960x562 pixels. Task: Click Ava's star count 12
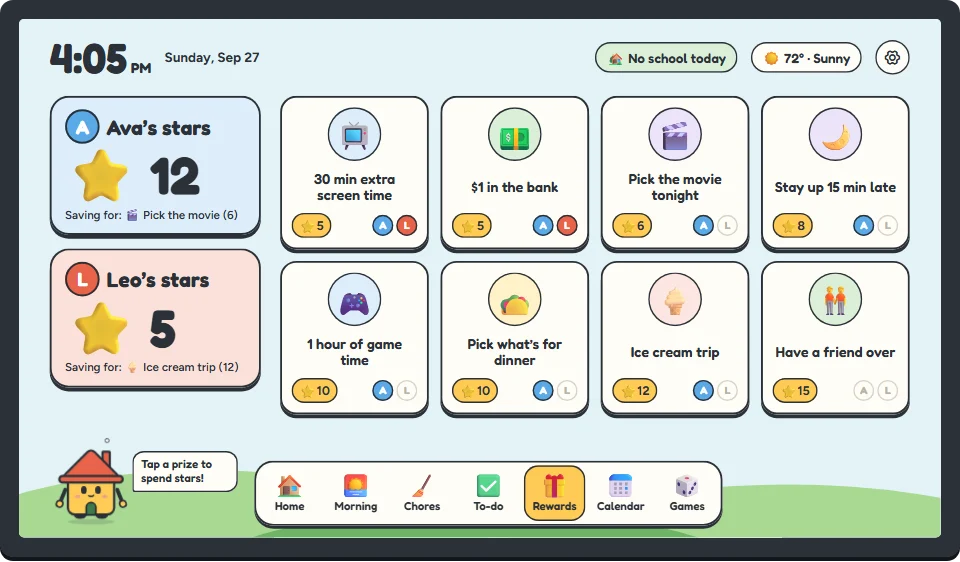pos(175,176)
